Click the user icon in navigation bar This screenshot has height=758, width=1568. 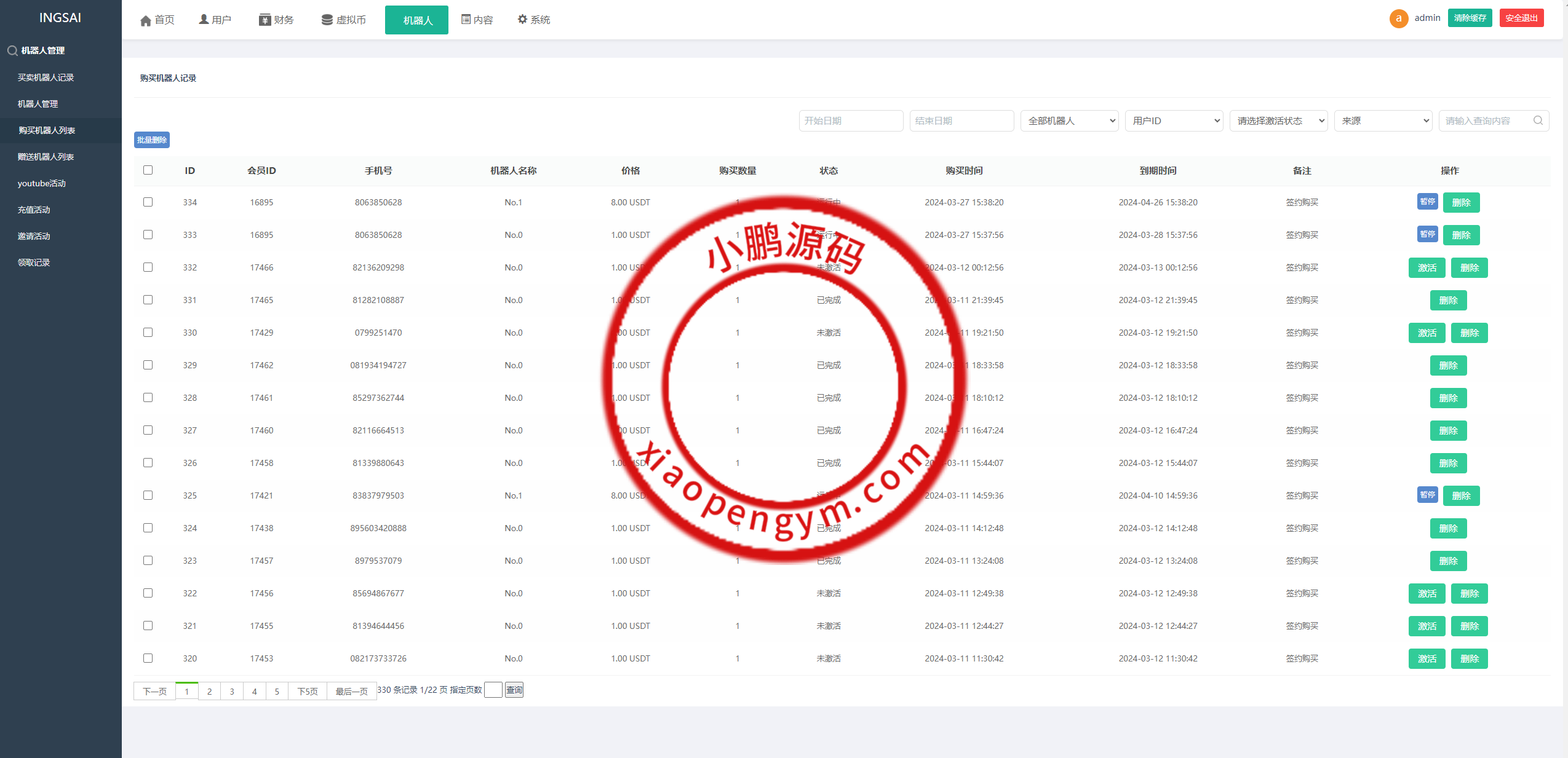(204, 20)
